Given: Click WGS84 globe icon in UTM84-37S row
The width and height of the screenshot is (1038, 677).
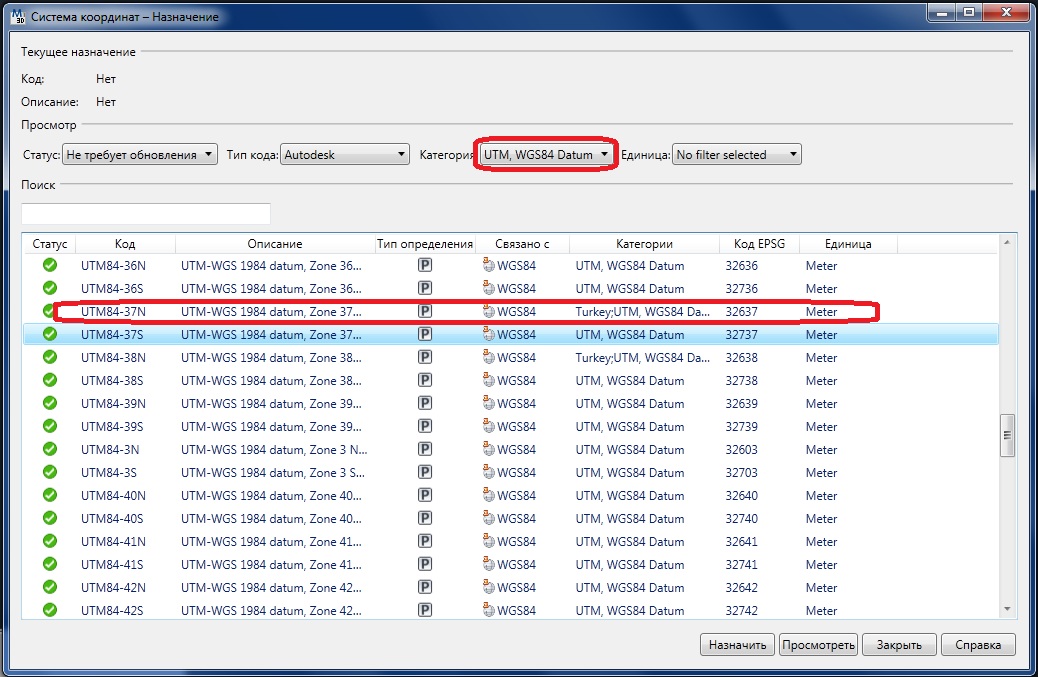Looking at the screenshot, I should 488,335.
